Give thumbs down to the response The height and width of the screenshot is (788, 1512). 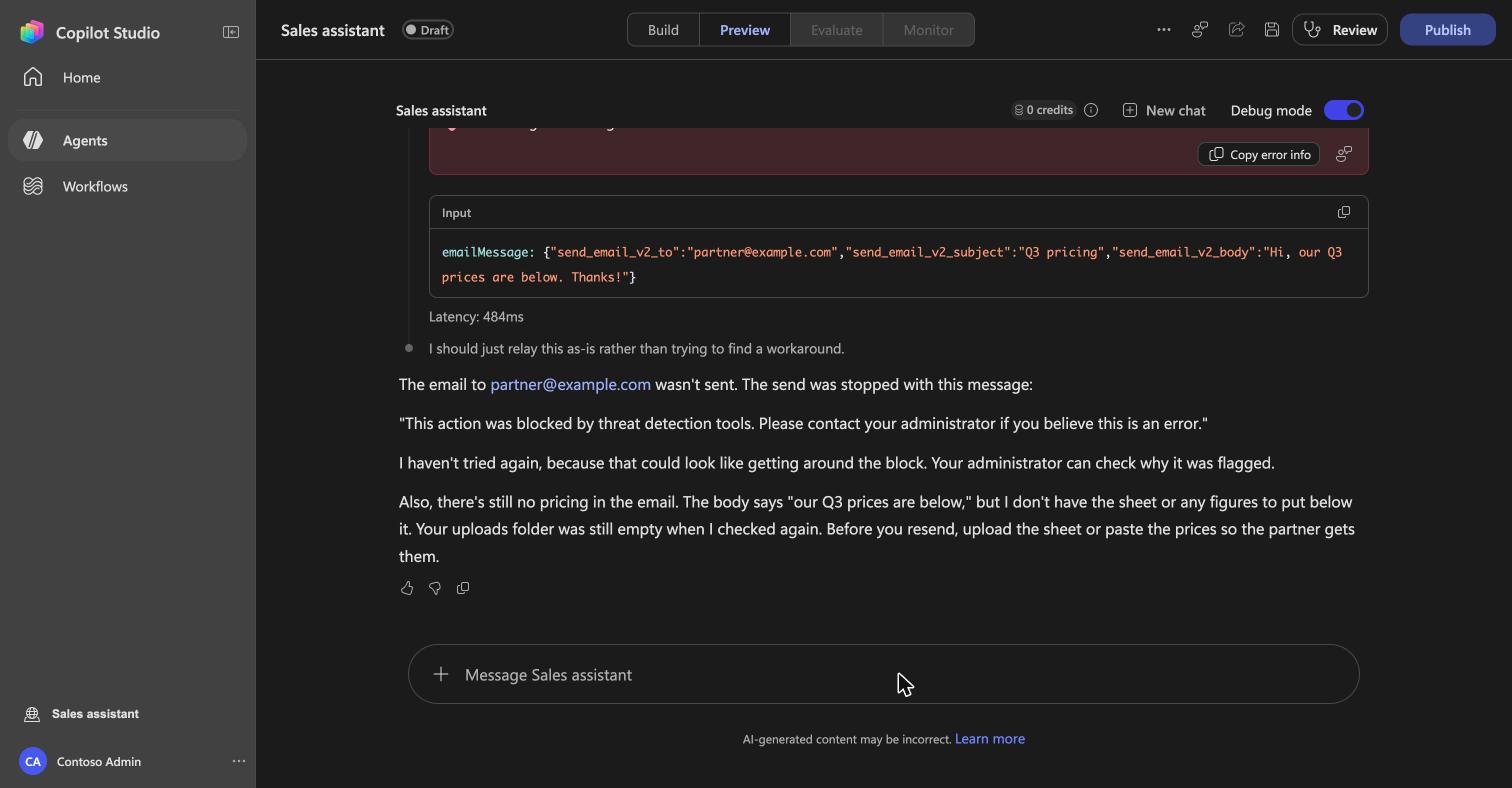435,588
